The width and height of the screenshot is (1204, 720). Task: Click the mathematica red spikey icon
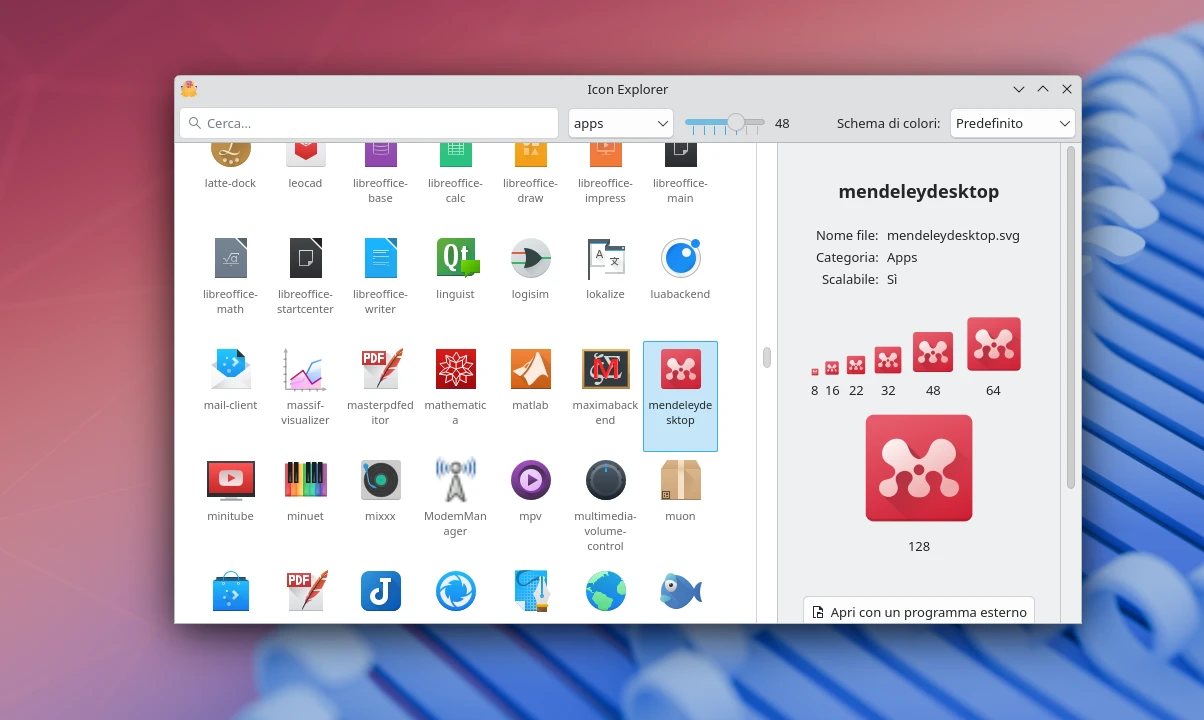[x=455, y=369]
